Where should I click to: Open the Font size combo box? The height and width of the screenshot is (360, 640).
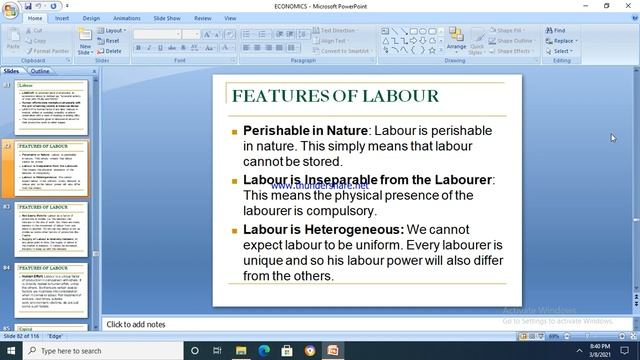191,34
